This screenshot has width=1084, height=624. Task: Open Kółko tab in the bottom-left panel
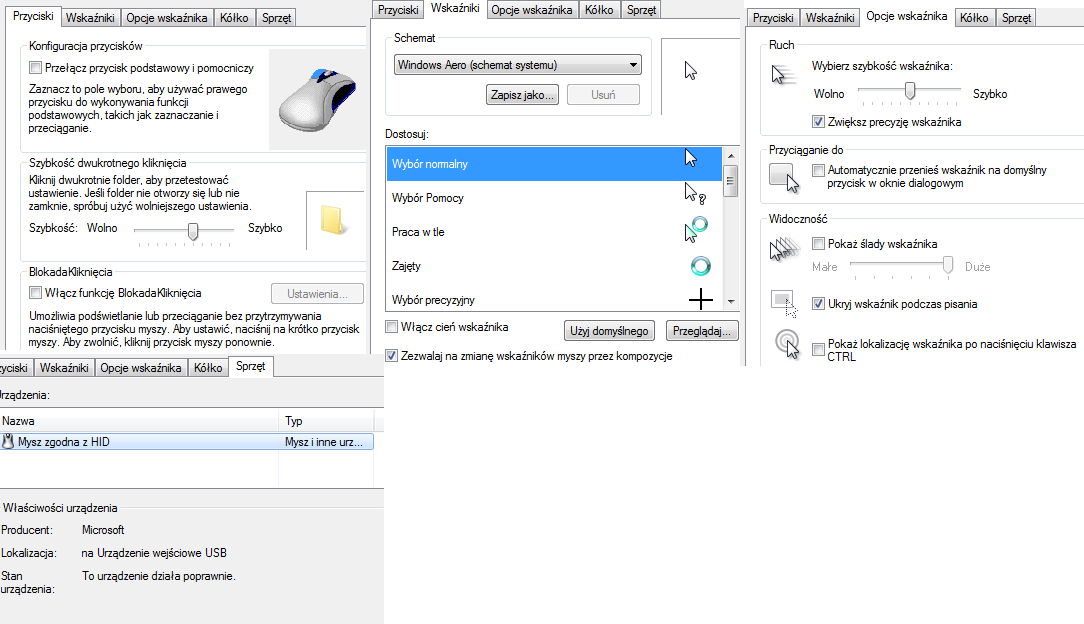click(x=207, y=368)
